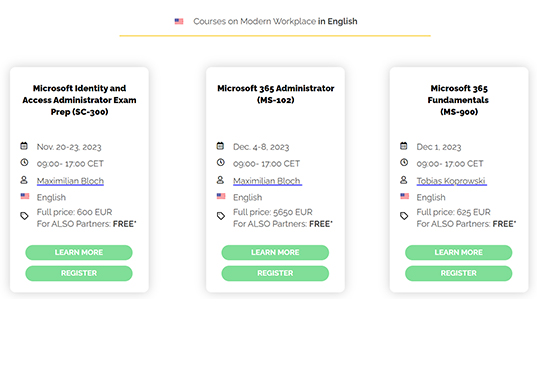Register for the MS-900 Fundamentals course

459,273
